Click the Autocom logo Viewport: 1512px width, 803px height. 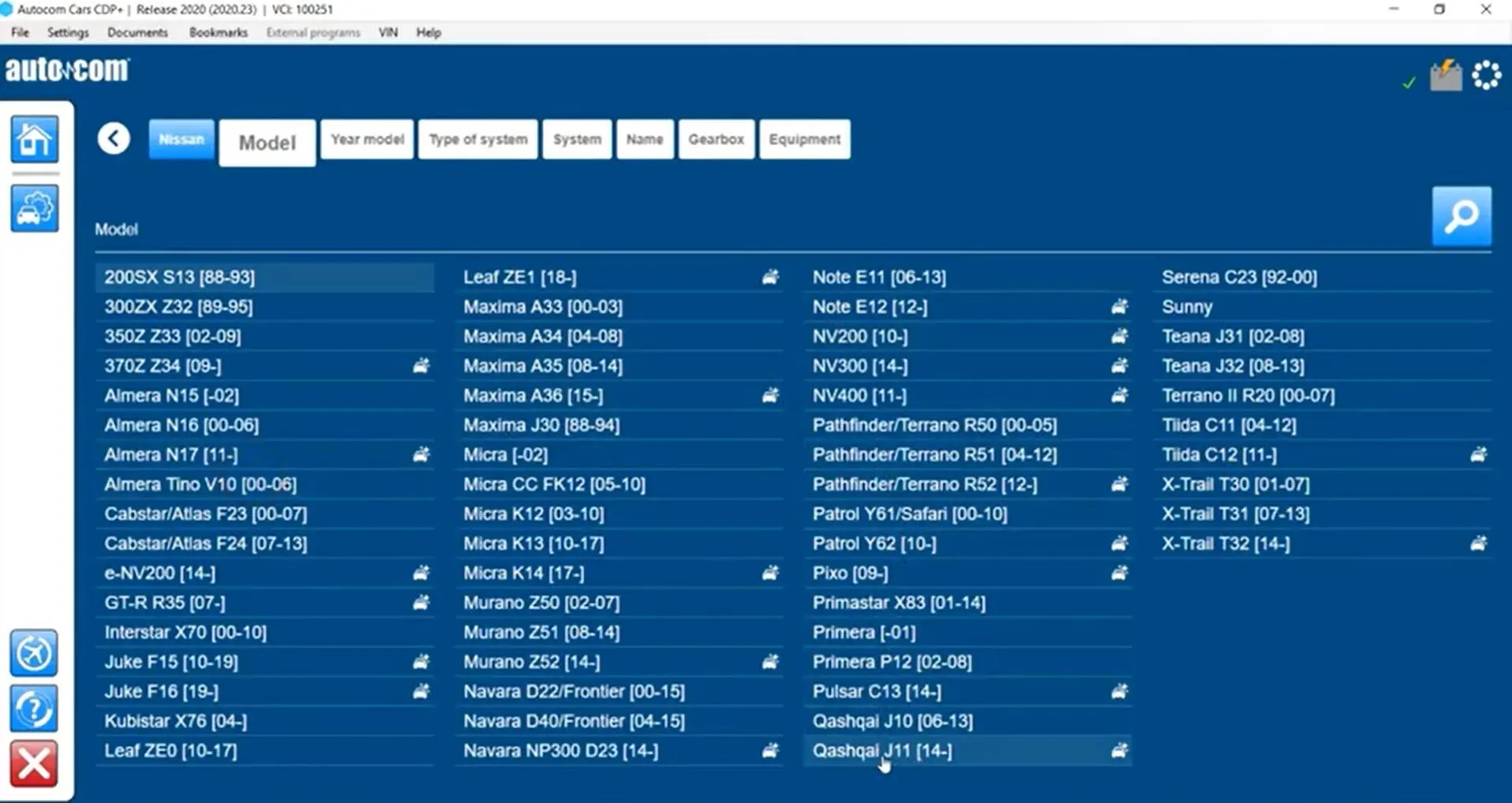point(67,70)
